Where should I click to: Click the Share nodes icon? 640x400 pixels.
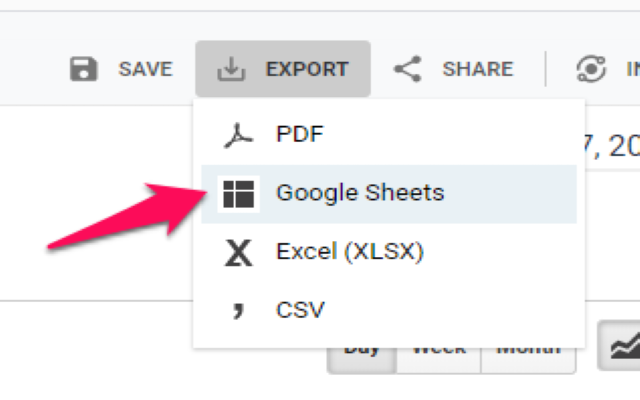(x=407, y=69)
